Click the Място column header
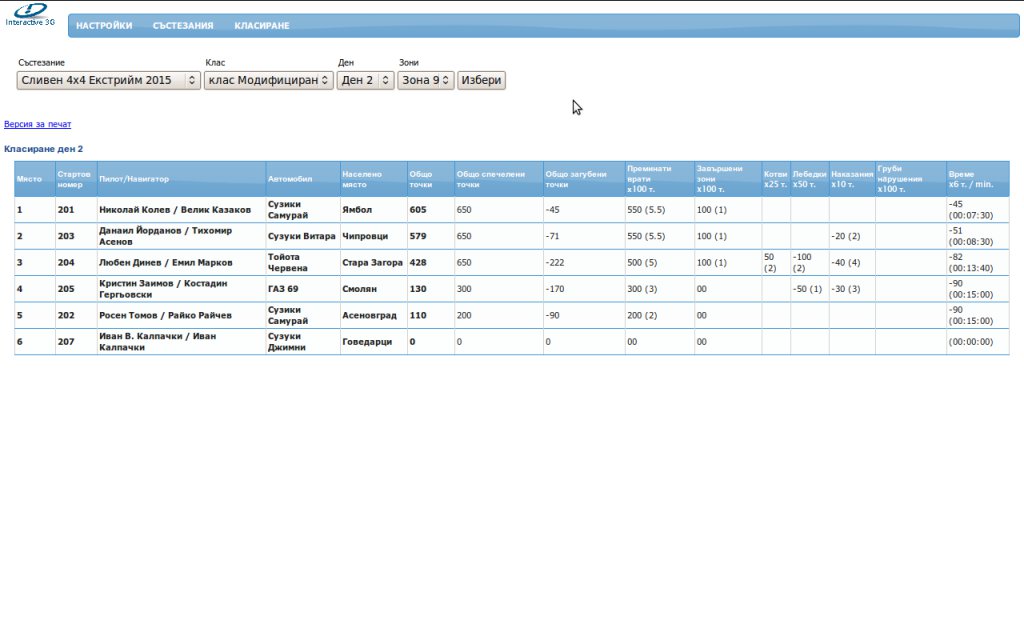Viewport: 1024px width, 640px height. pyautogui.click(x=29, y=179)
